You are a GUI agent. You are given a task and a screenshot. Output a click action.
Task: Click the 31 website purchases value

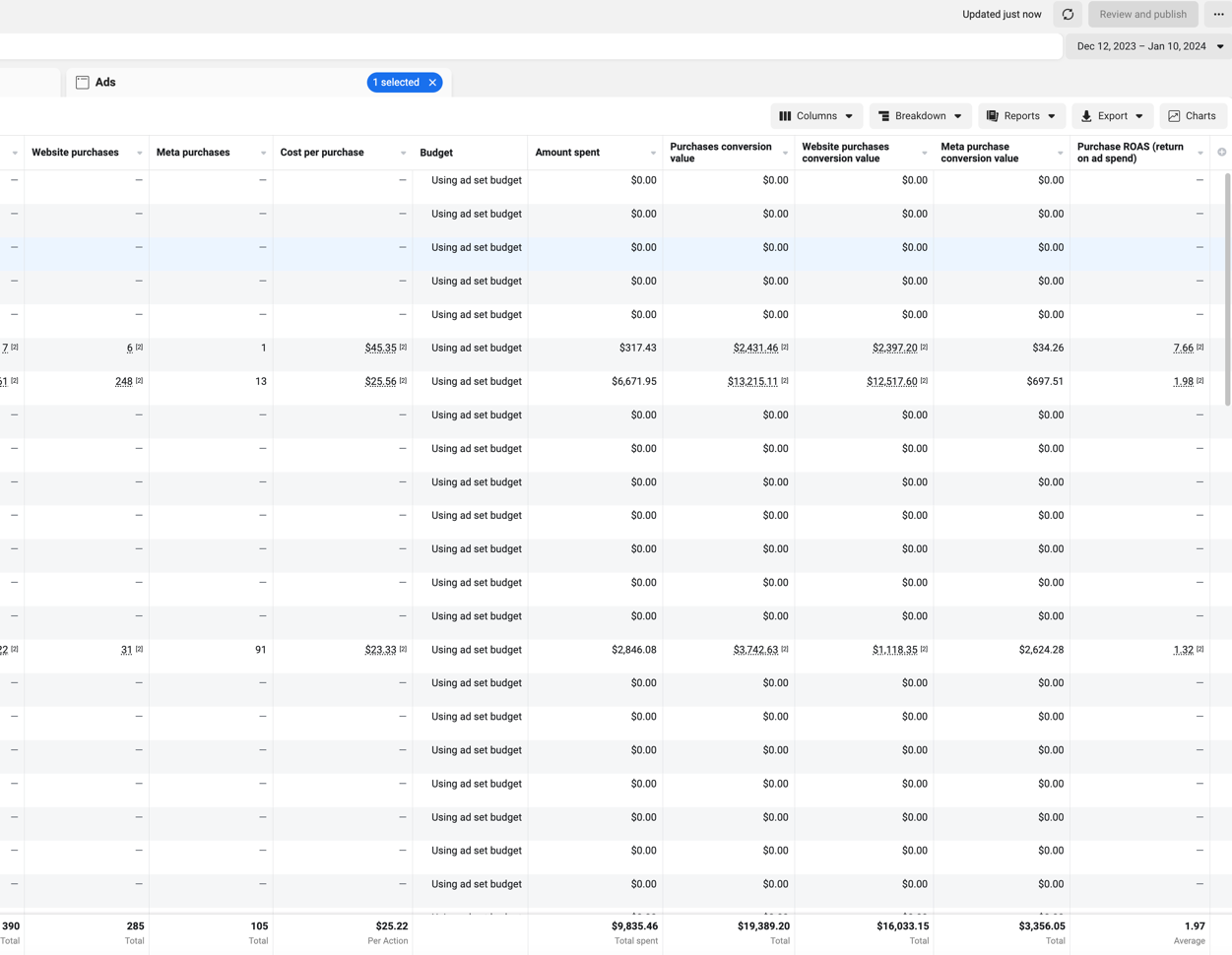point(126,650)
